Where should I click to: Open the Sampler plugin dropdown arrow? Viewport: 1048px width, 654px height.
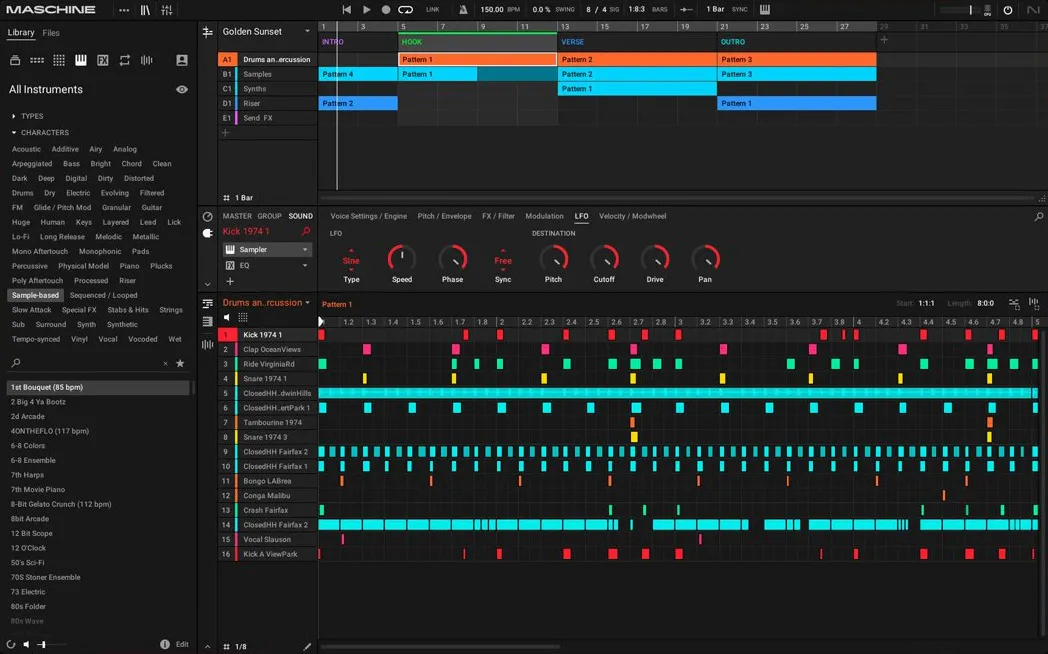[305, 250]
